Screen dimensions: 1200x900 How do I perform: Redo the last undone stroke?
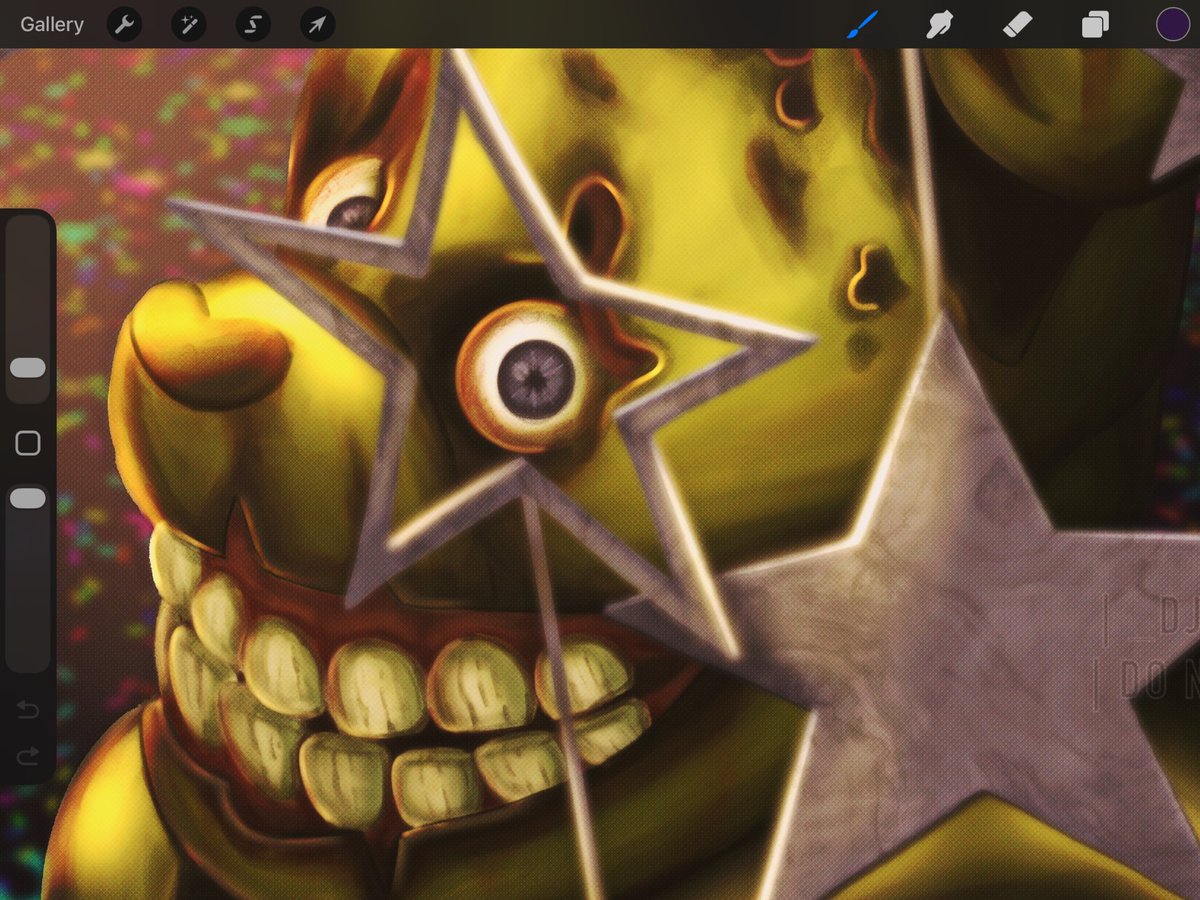pyautogui.click(x=28, y=755)
